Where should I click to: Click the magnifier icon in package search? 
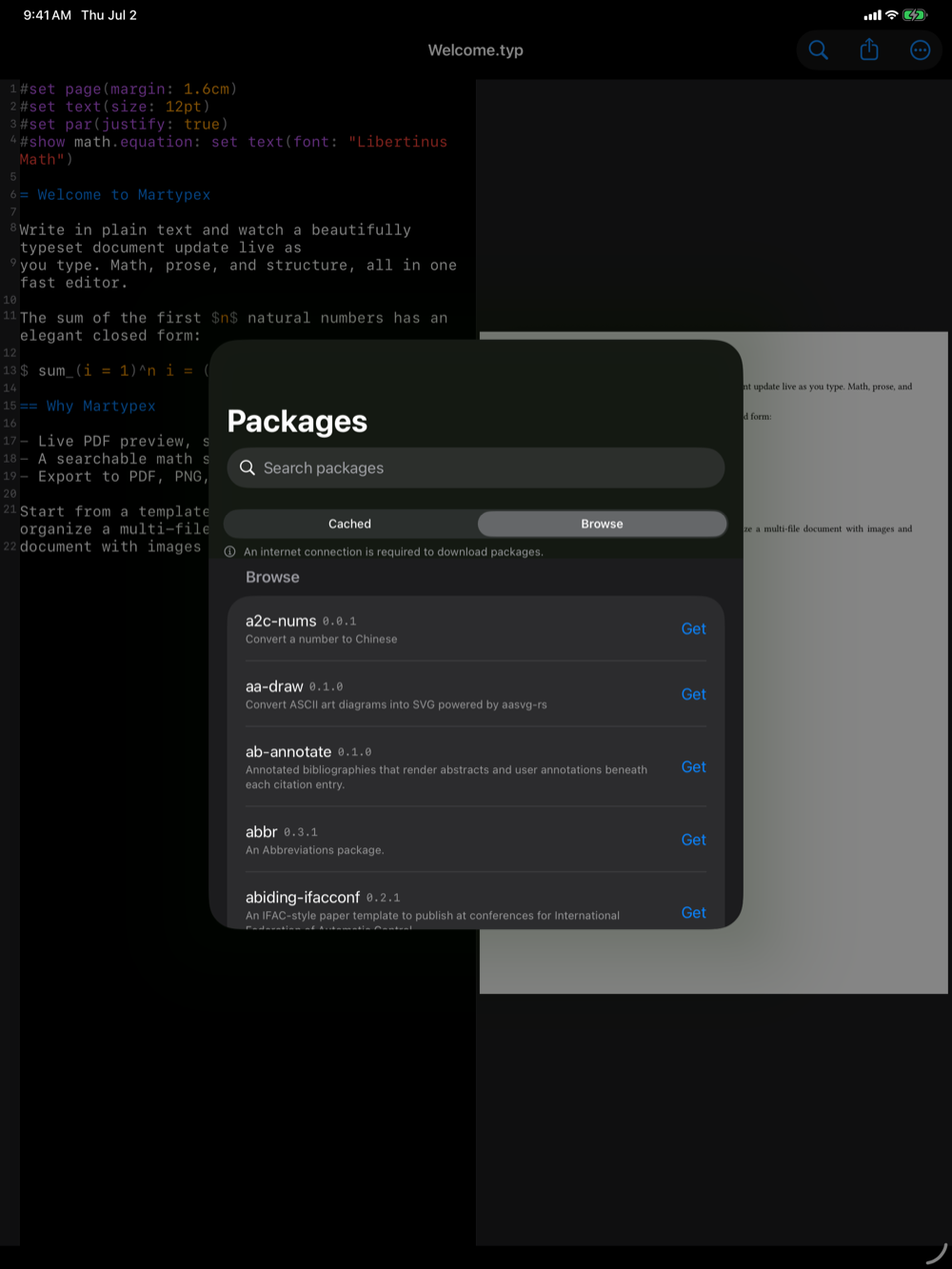[248, 467]
